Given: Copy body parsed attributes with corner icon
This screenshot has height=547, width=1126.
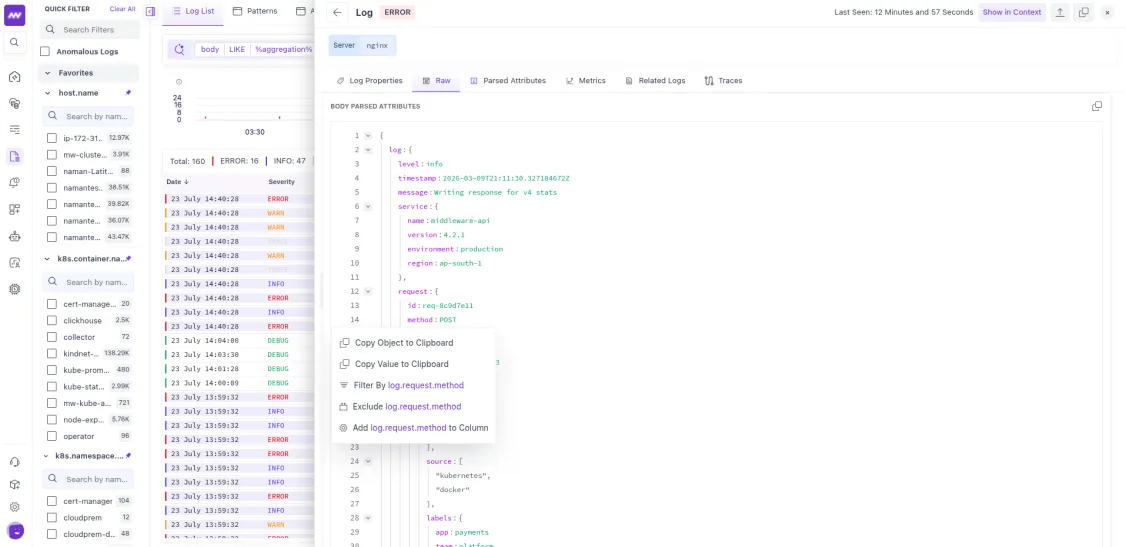Looking at the screenshot, I should (1097, 106).
